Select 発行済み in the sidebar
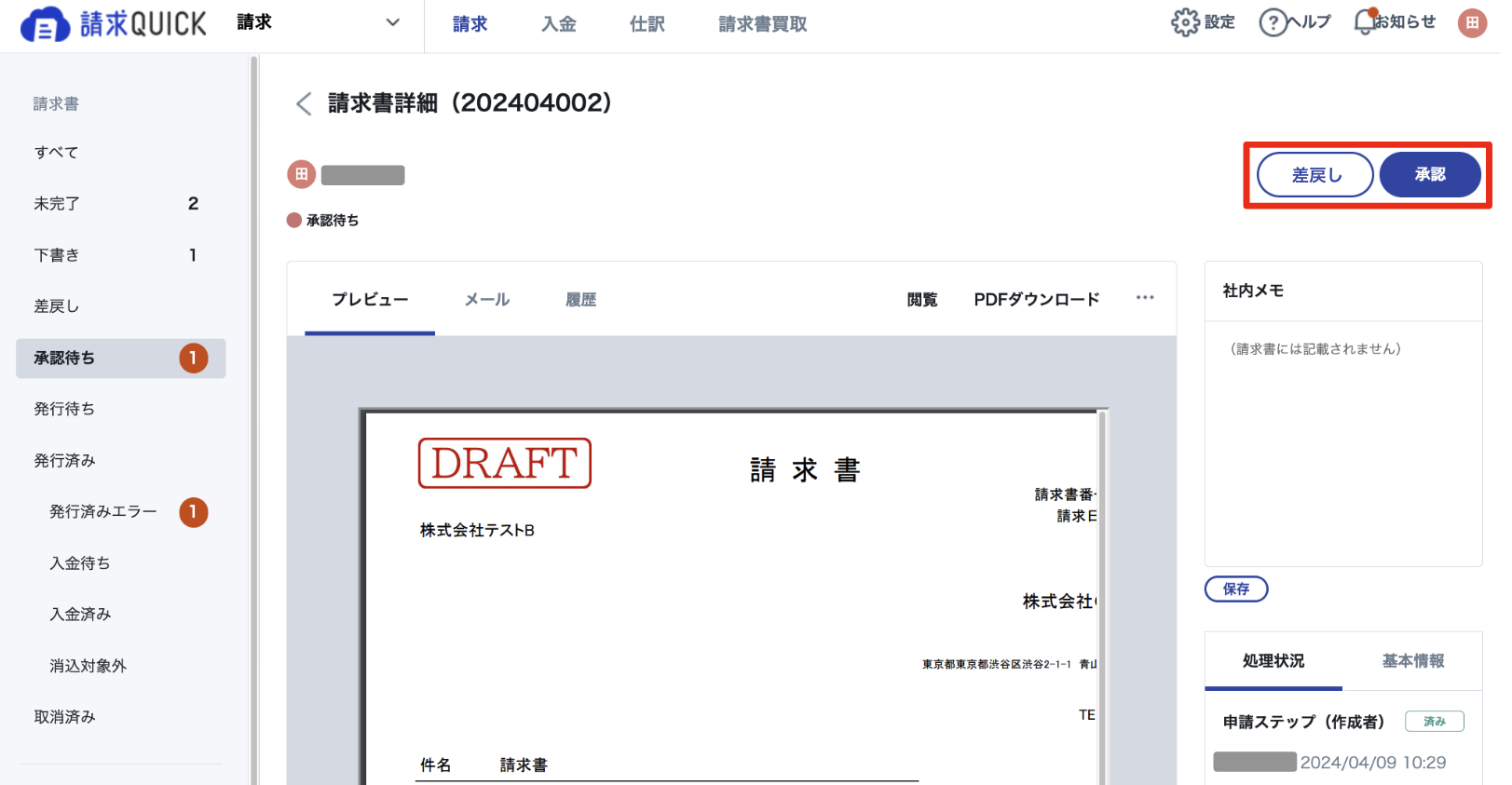1512x785 pixels. (121, 461)
